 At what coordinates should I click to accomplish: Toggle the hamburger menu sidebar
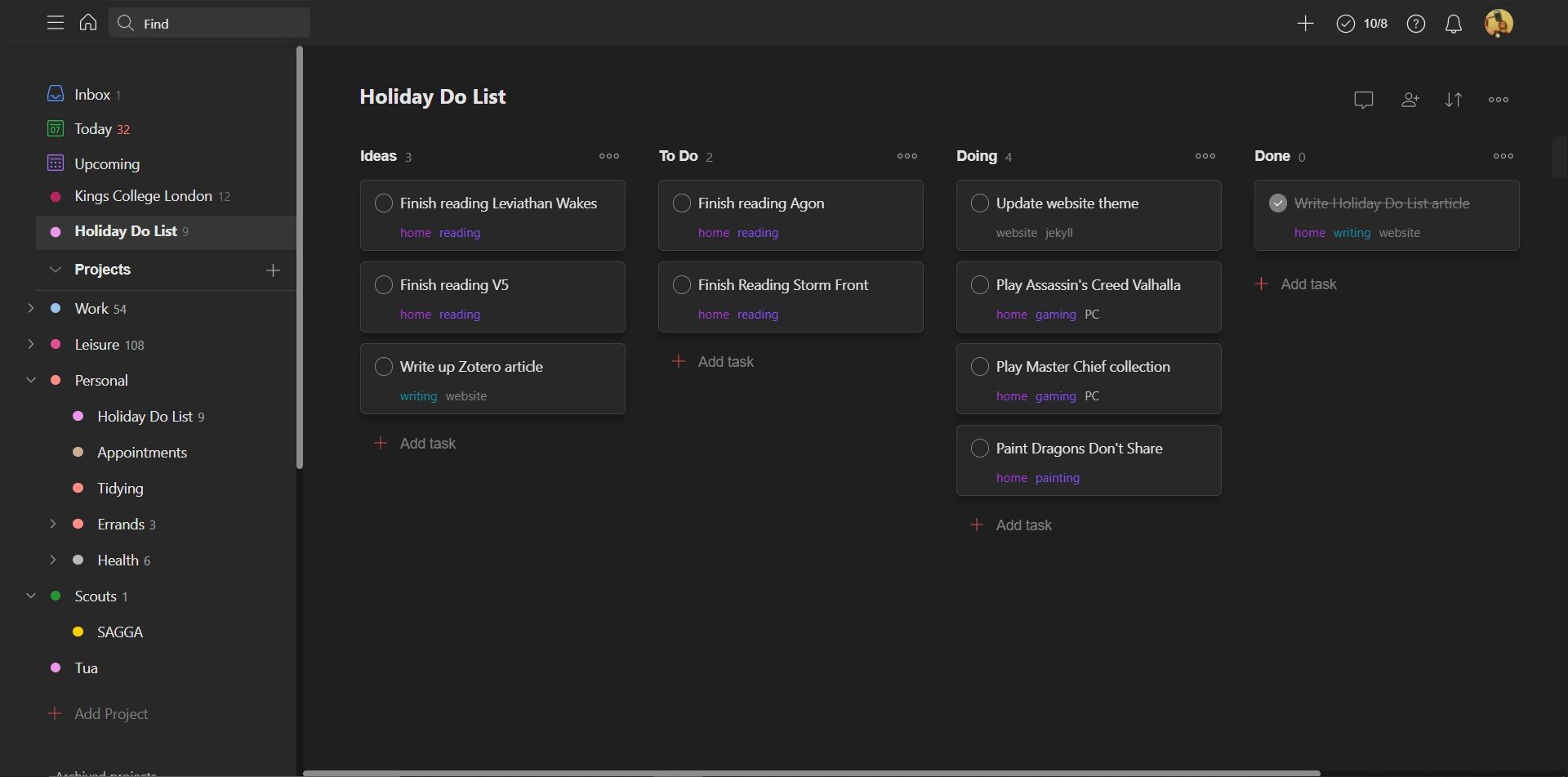(56, 23)
